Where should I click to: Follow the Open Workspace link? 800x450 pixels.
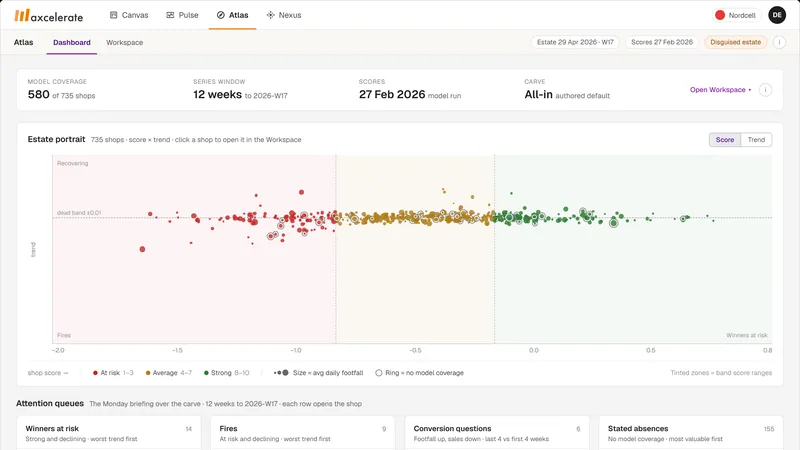pyautogui.click(x=720, y=90)
